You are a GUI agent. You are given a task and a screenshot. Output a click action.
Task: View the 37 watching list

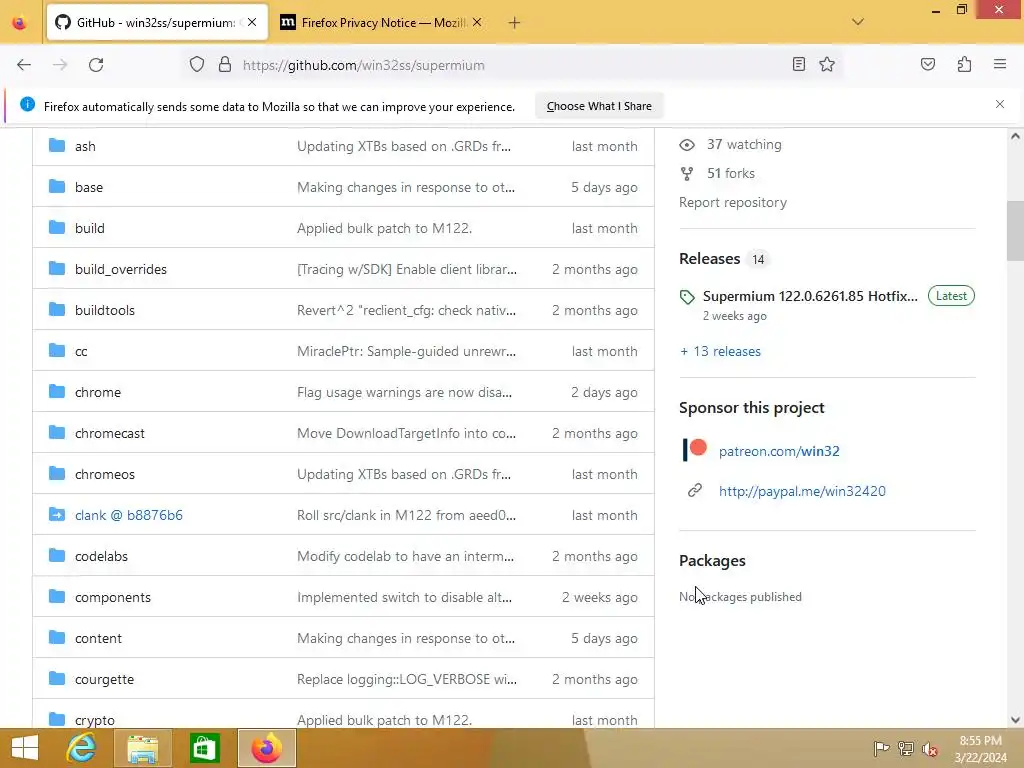pos(744,144)
